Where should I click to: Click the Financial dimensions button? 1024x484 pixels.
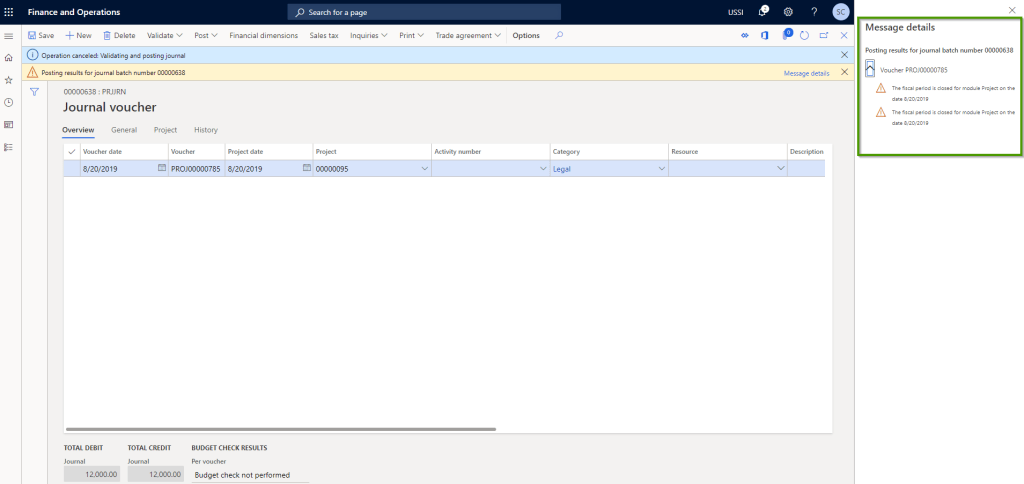[263, 35]
